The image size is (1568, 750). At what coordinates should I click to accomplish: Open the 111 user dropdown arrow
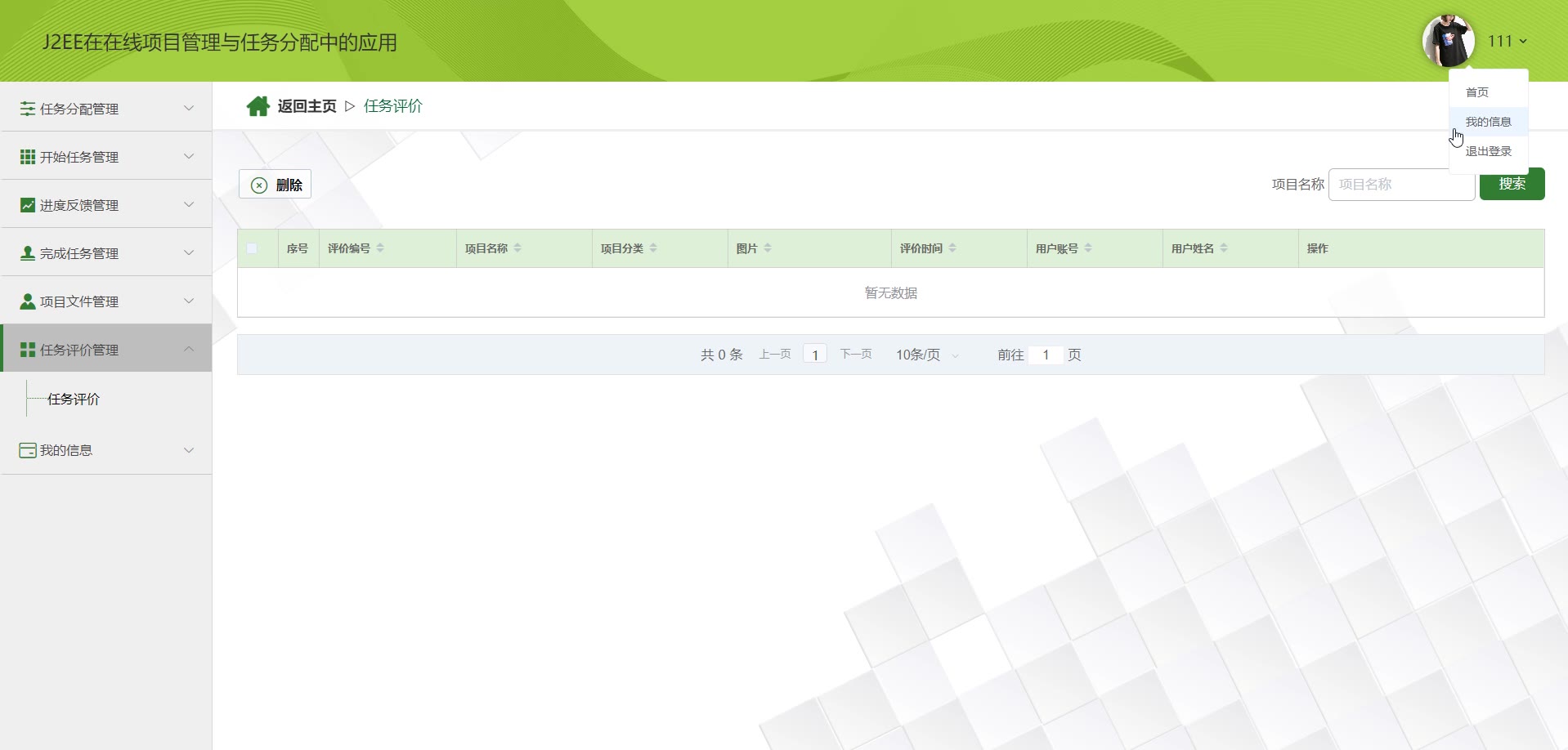[1523, 41]
